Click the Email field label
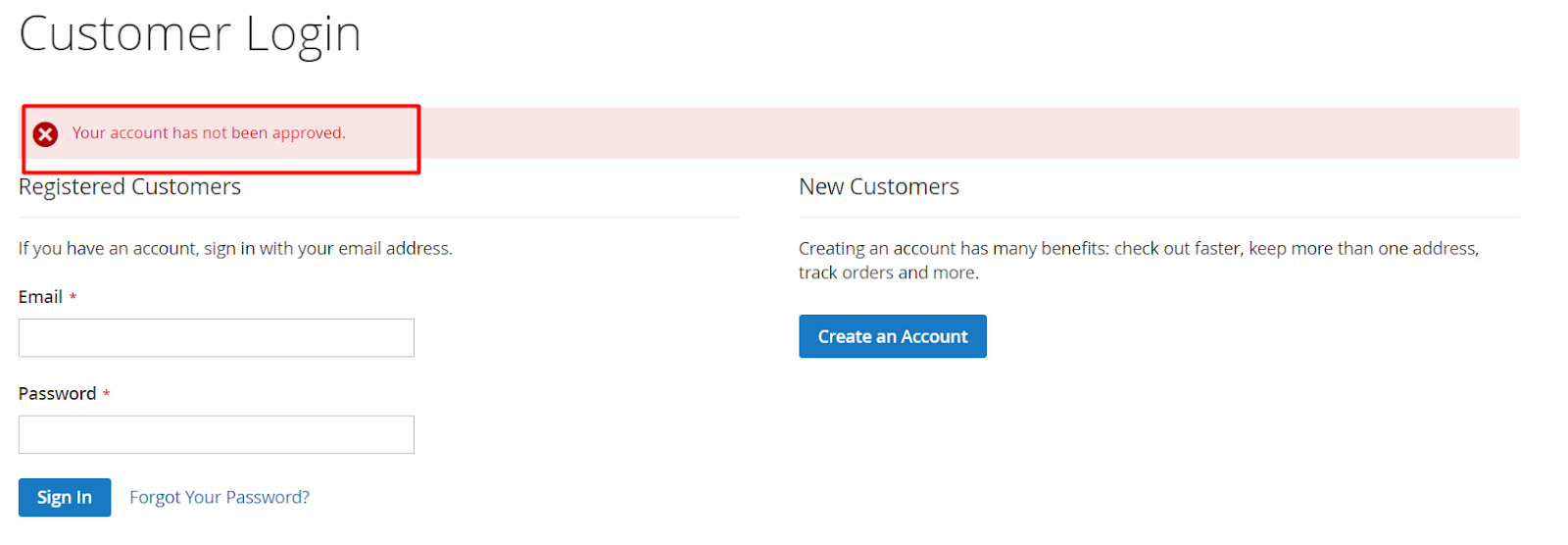This screenshot has height=545, width=1568. click(40, 297)
